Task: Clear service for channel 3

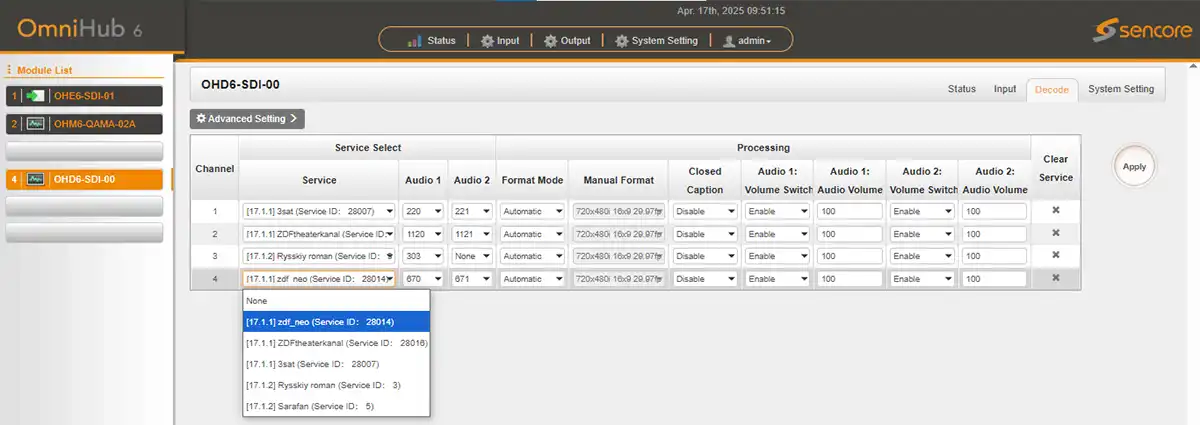Action: point(1055,255)
